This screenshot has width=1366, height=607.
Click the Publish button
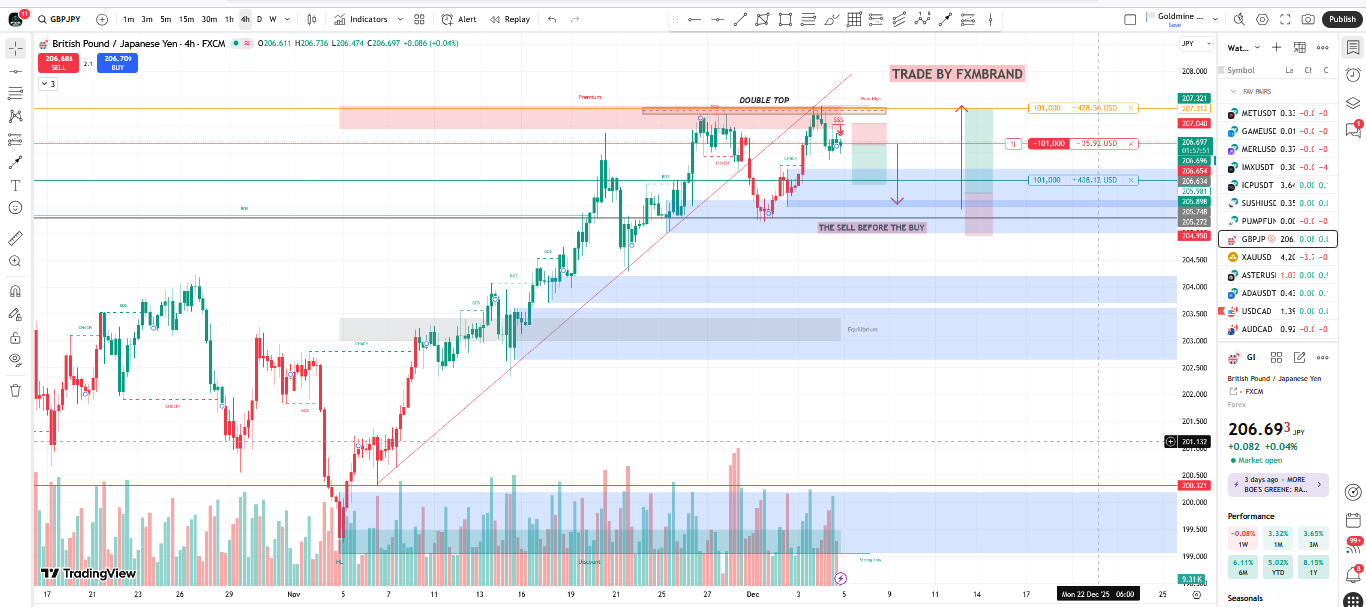1342,19
